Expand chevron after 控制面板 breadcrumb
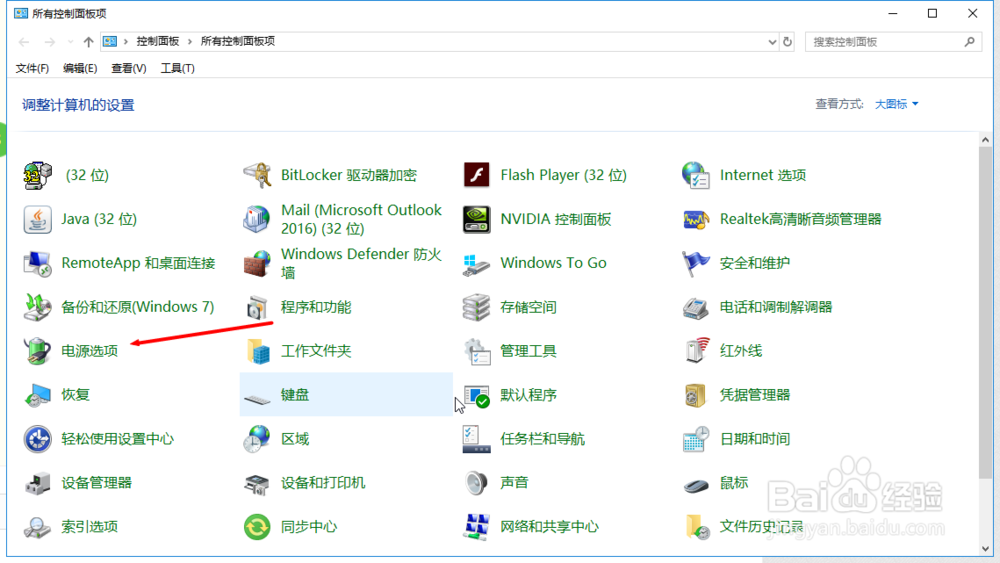1000x563 pixels. [x=189, y=41]
